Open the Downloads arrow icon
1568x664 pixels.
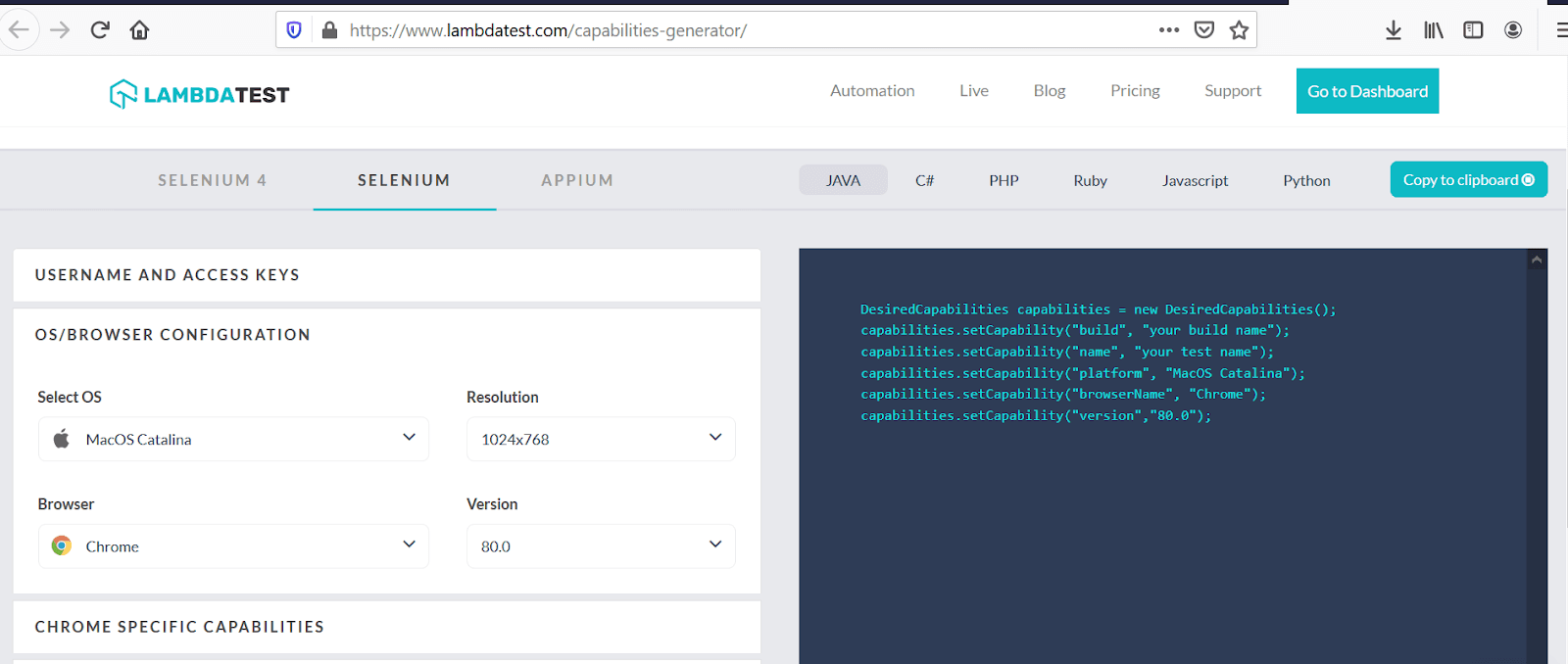pos(1394,30)
